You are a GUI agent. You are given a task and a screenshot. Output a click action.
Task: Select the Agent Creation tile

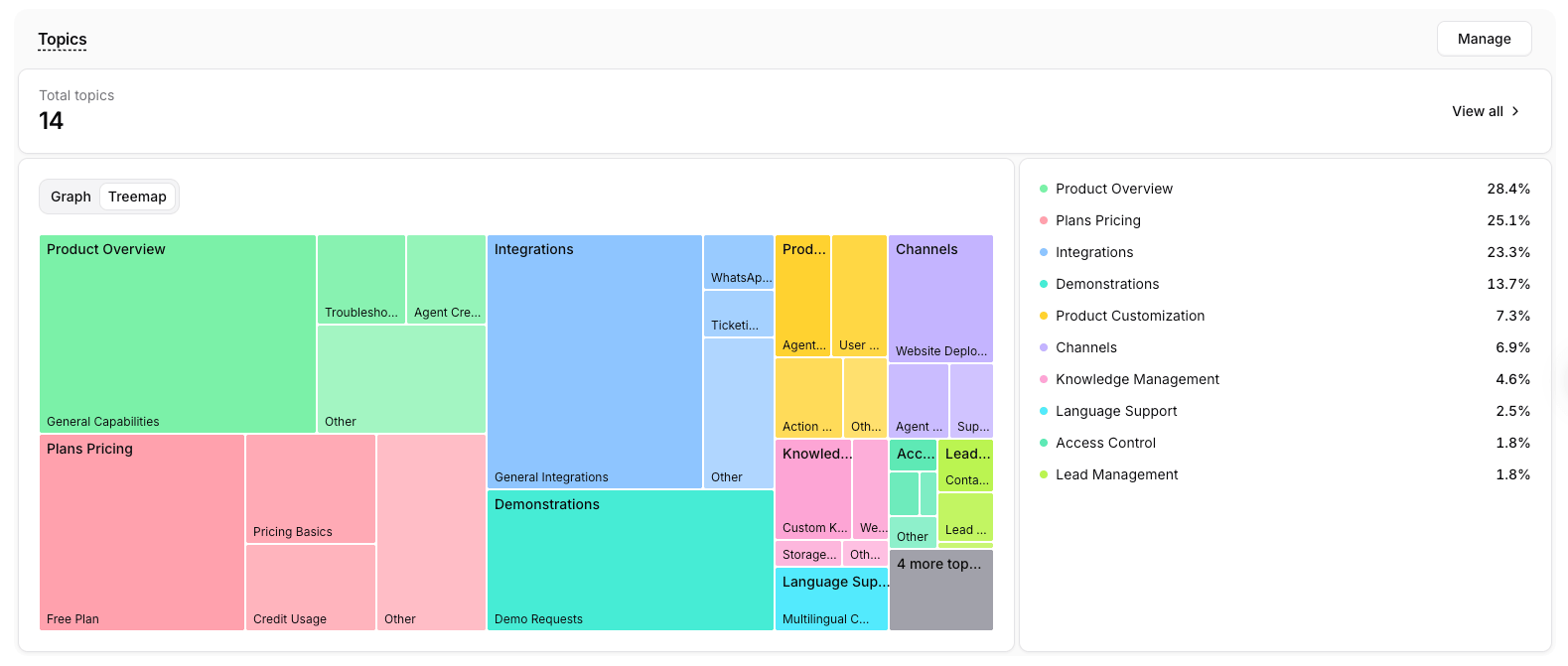(446, 279)
